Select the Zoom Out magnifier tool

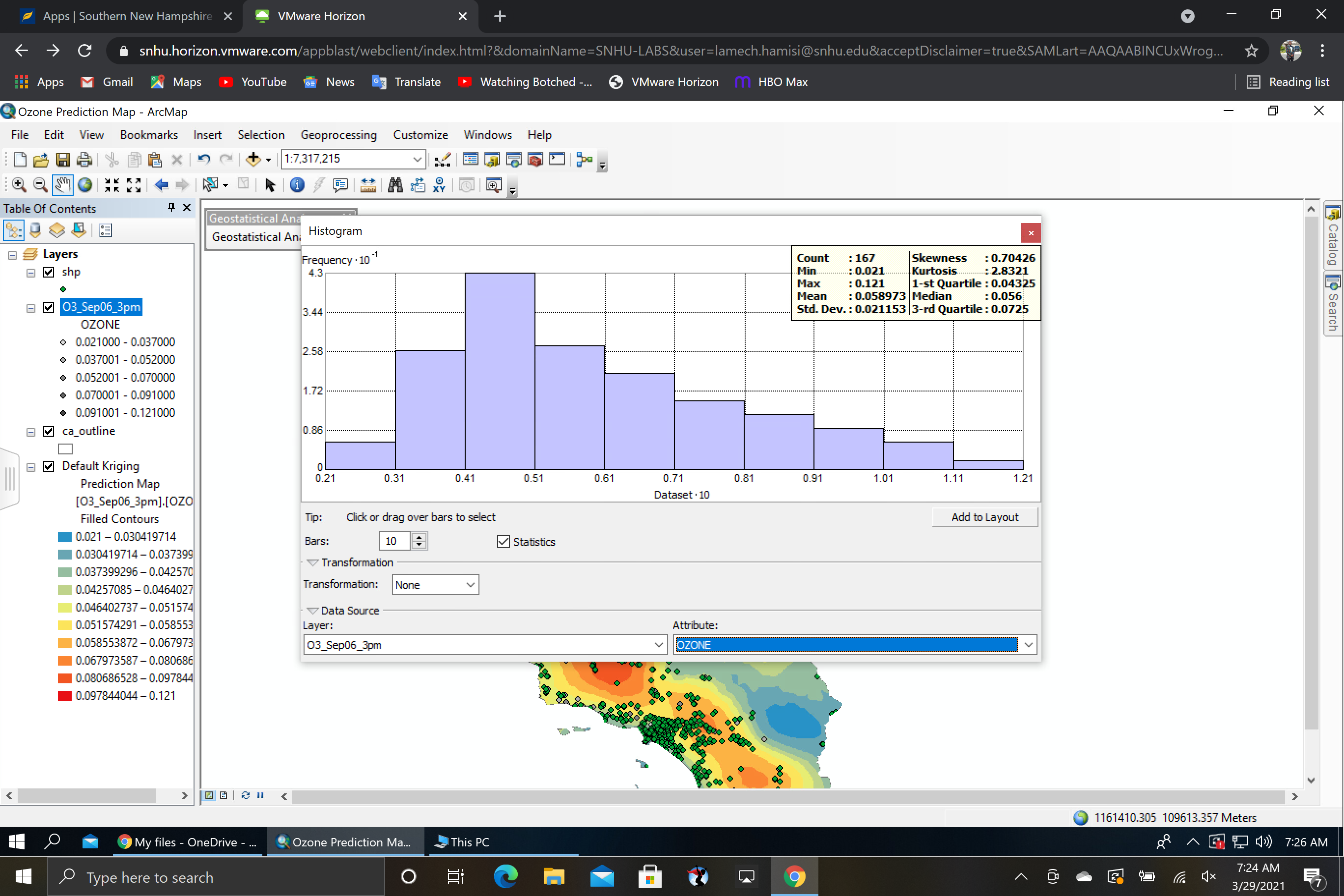(40, 185)
